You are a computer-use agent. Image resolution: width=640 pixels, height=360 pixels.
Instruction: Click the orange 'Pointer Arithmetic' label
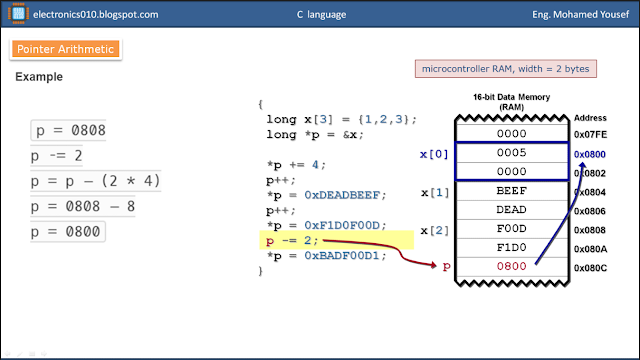point(65,49)
